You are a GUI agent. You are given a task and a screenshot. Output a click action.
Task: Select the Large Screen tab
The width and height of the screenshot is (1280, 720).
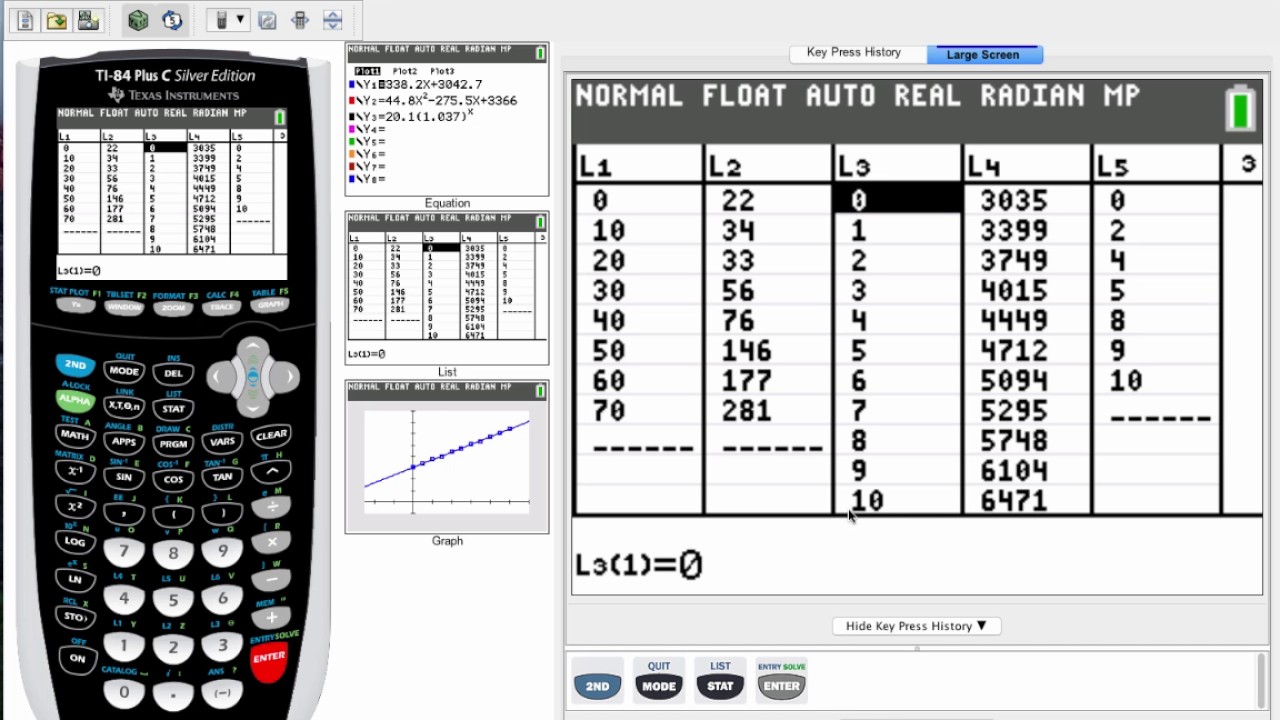point(984,54)
